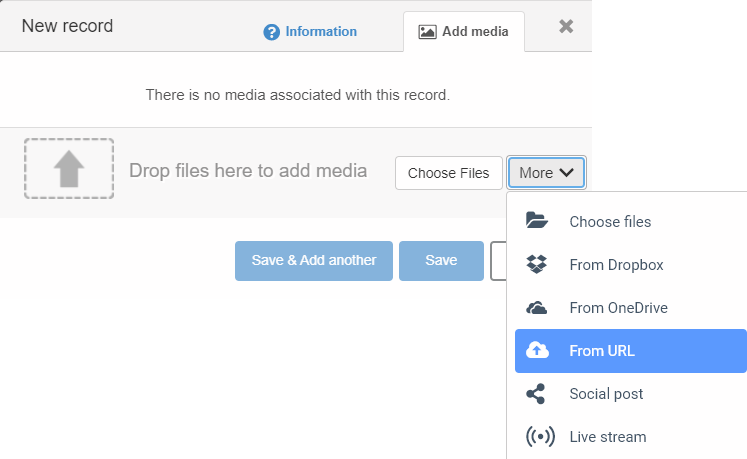Image resolution: width=747 pixels, height=459 pixels.
Task: Select Social post menu option
Action: click(631, 394)
